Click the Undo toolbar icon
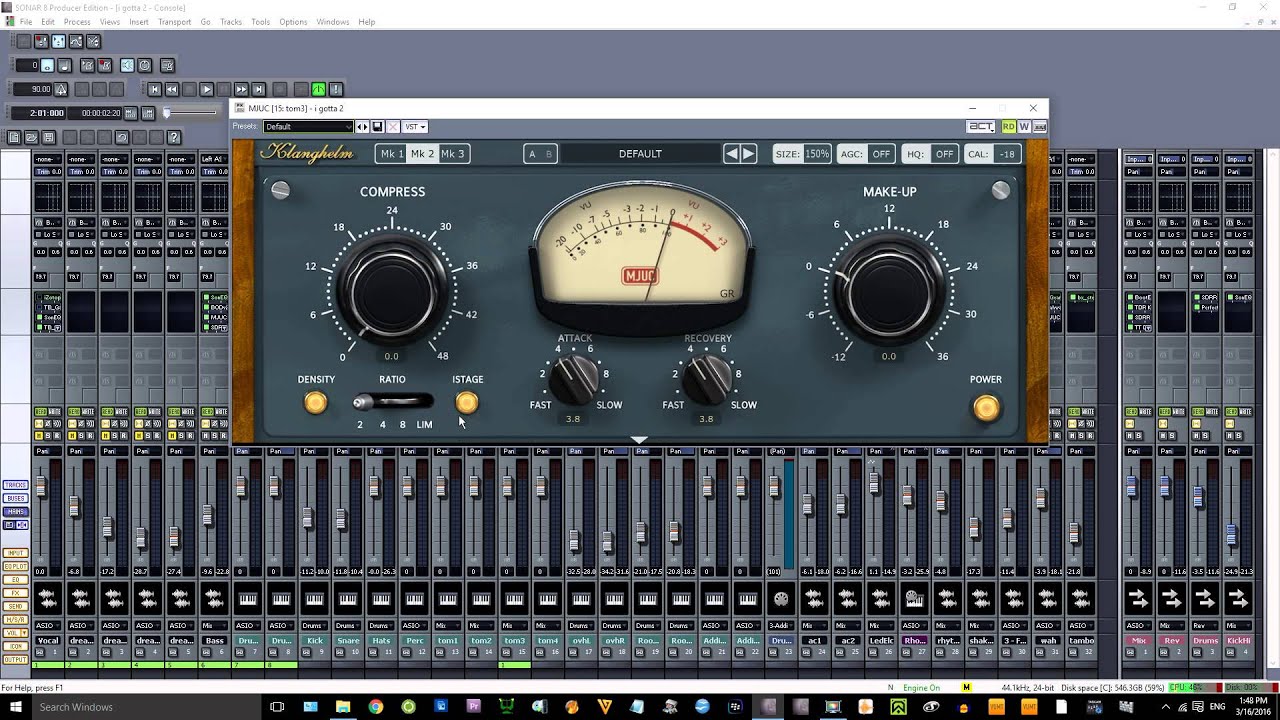Image resolution: width=1280 pixels, height=720 pixels. (122, 137)
